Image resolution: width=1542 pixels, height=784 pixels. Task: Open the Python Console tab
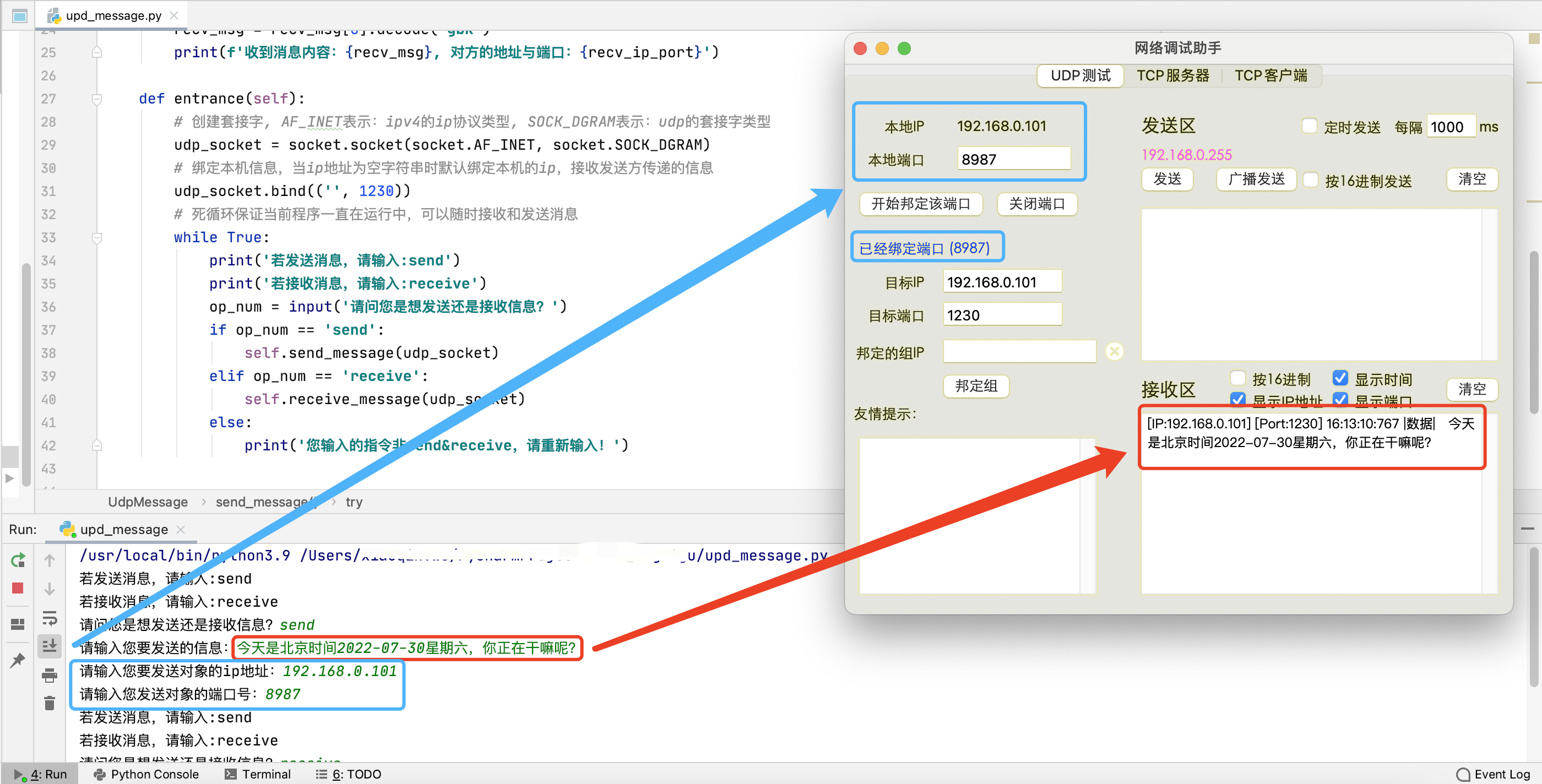[146, 775]
